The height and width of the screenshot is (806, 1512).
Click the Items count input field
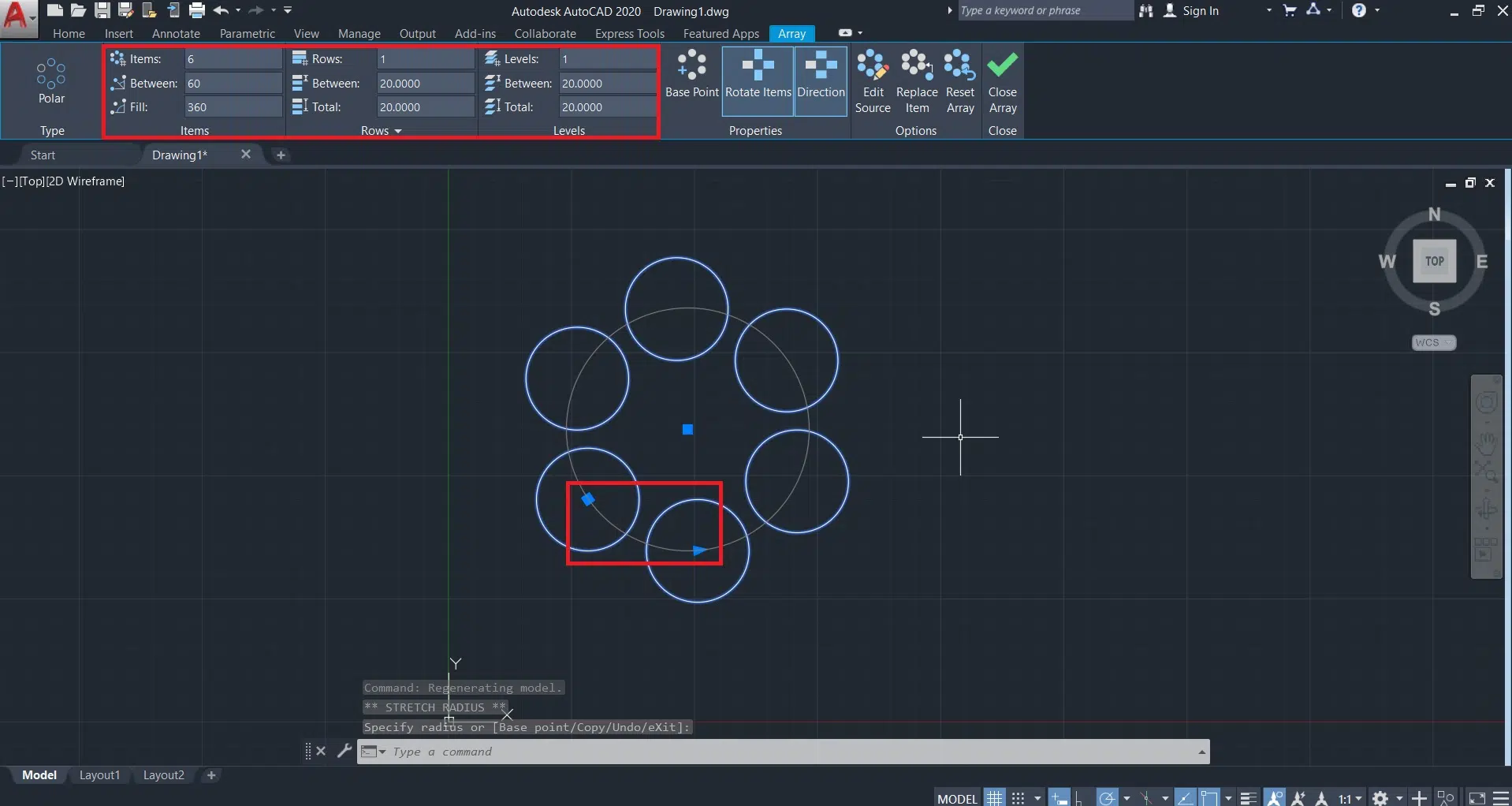233,59
